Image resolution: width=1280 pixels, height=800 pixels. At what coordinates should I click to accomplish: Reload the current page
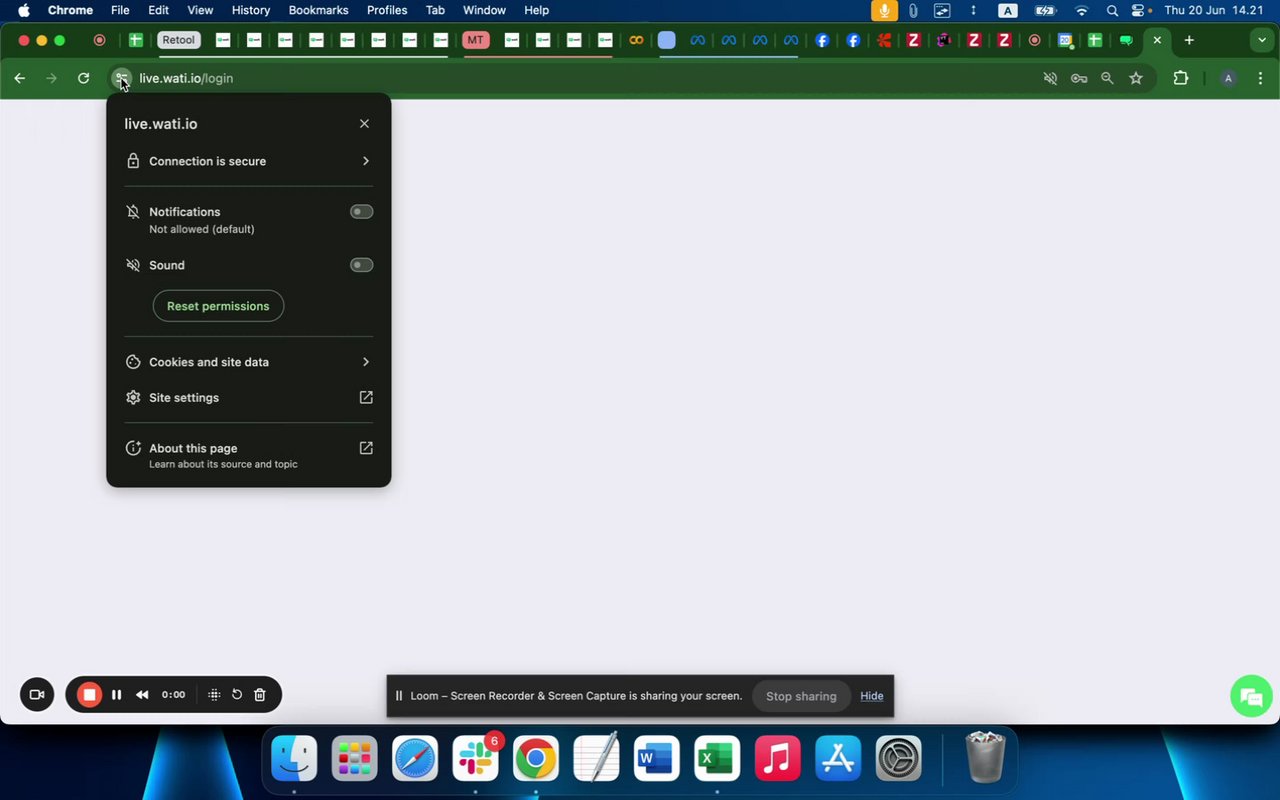tap(84, 78)
